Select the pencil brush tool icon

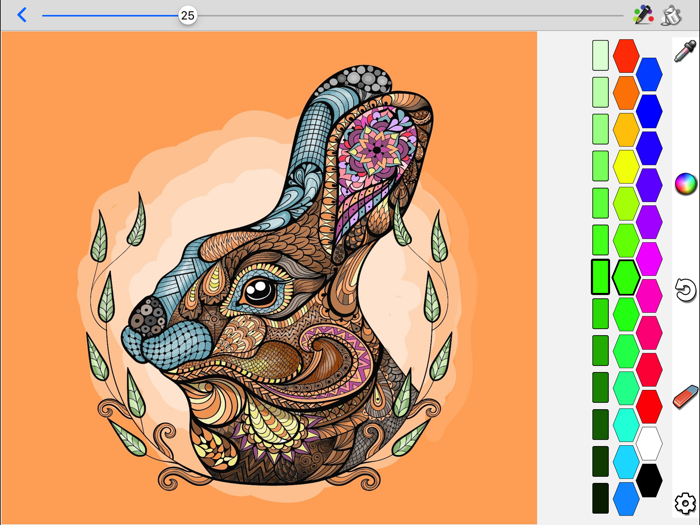(x=643, y=15)
